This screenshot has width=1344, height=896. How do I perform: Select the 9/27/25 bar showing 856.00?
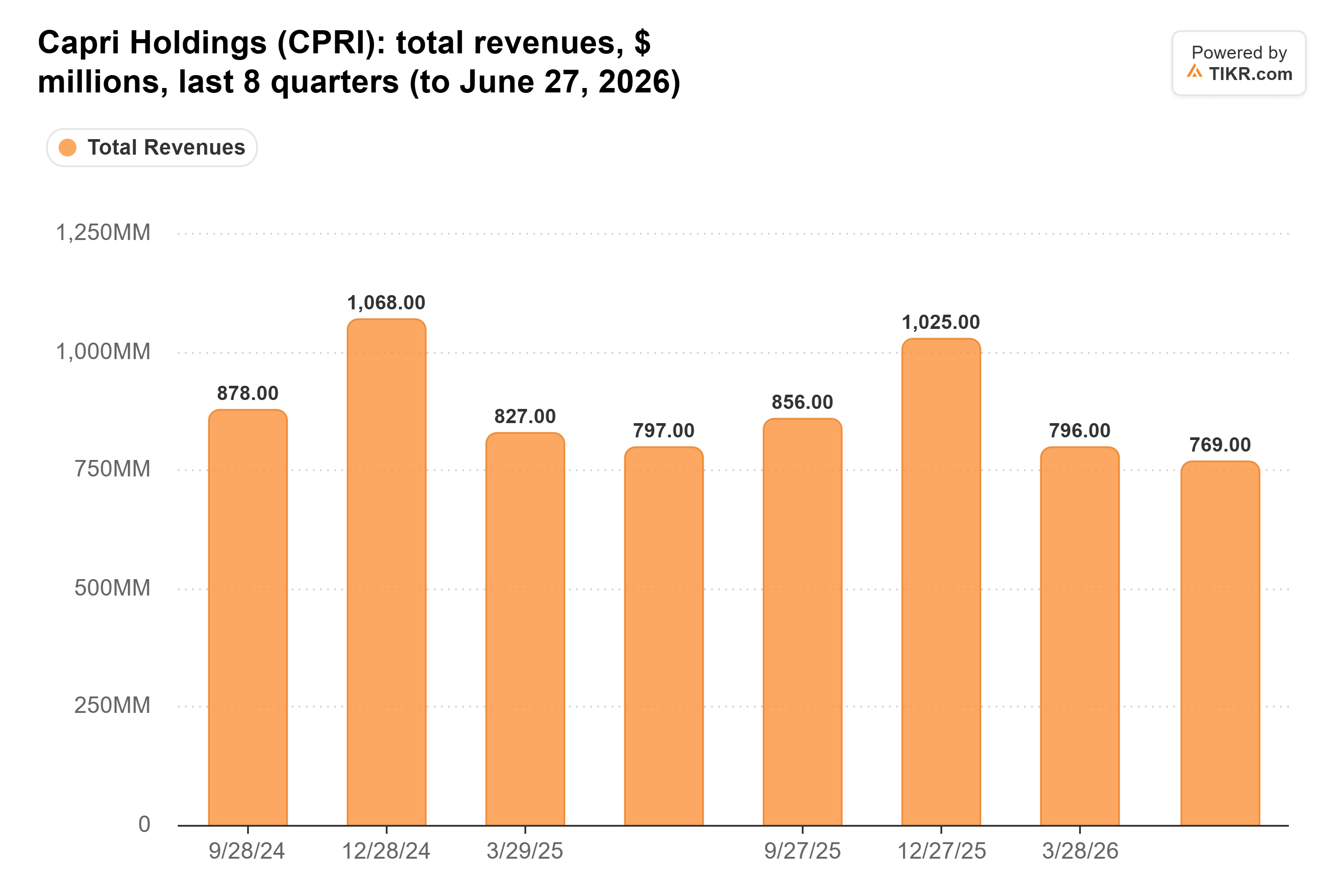pos(803,622)
